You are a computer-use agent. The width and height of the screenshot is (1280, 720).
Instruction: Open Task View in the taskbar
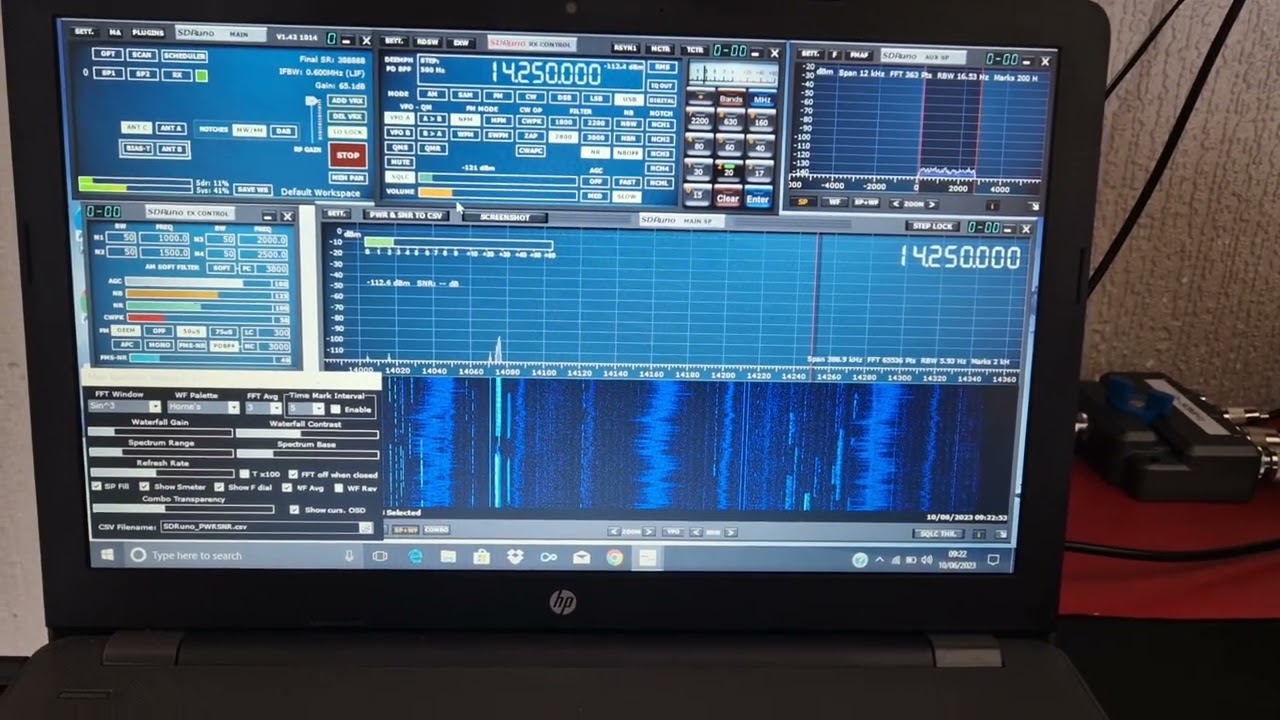coord(380,556)
